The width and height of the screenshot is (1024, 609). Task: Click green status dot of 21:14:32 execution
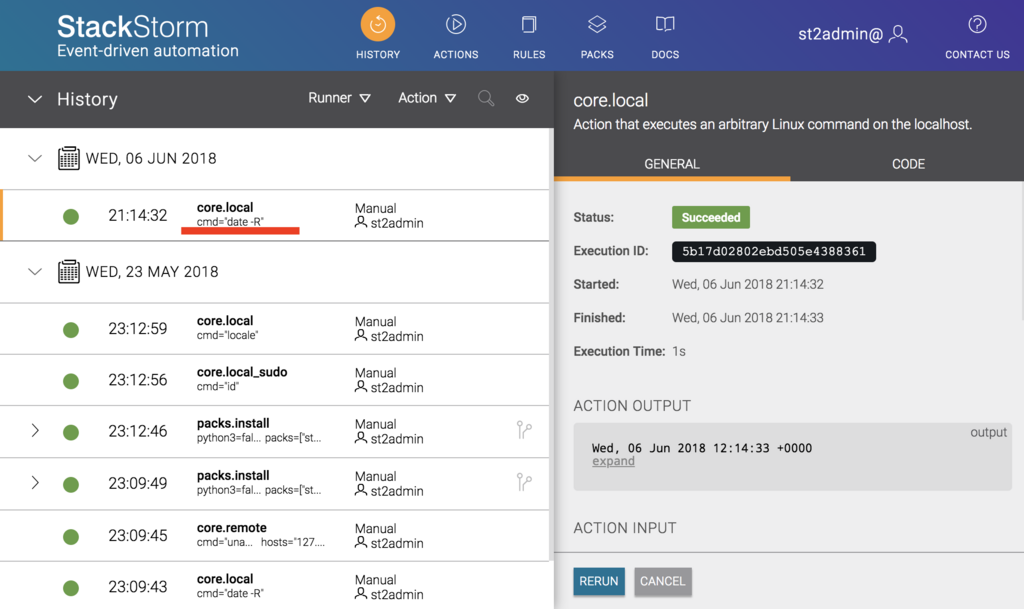click(71, 216)
